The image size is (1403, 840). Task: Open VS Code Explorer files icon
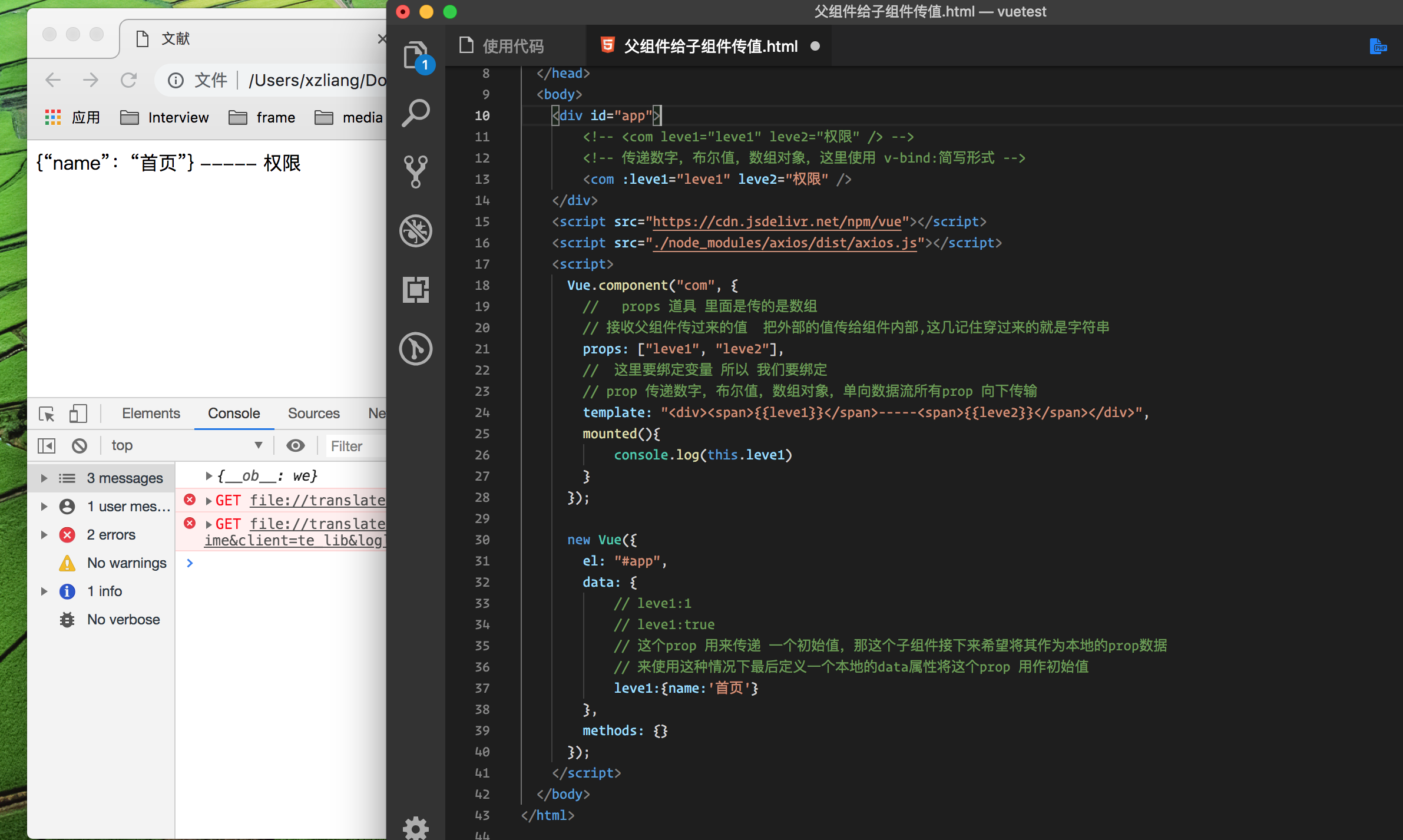pos(416,56)
